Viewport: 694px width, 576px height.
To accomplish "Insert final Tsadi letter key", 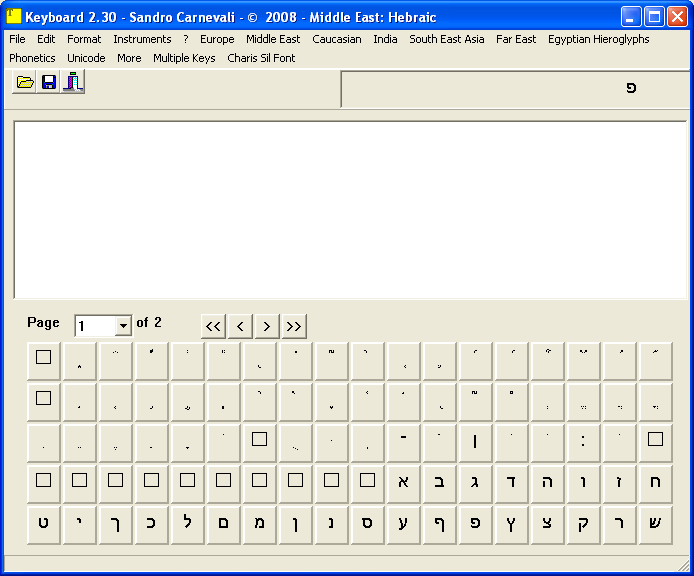I will pyautogui.click(x=511, y=525).
